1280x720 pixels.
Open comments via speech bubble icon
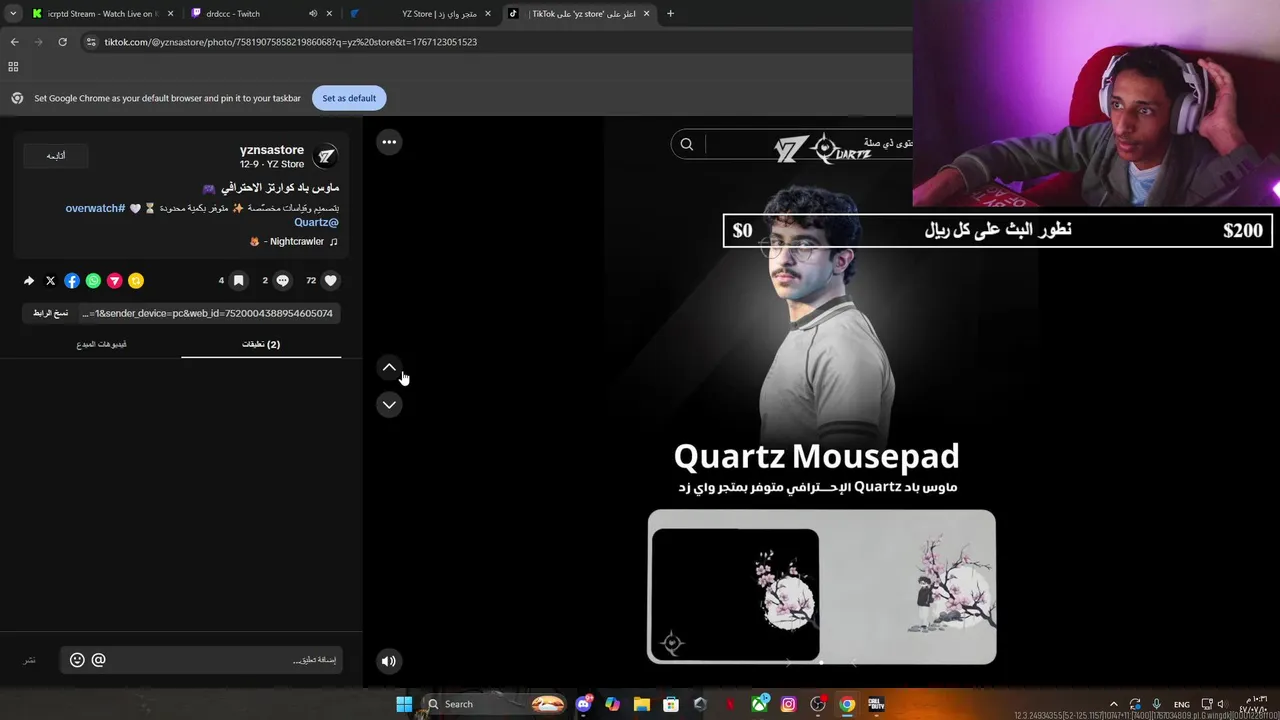[x=283, y=281]
